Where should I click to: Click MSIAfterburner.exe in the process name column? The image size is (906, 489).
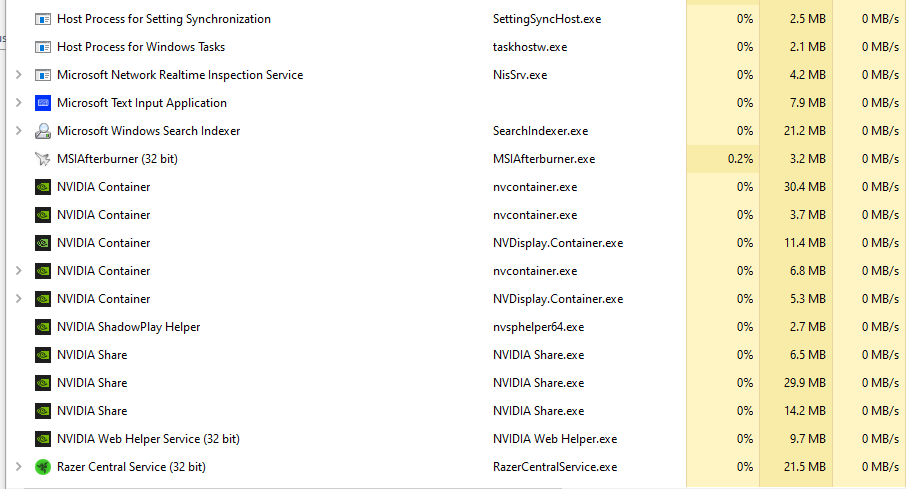(x=544, y=159)
